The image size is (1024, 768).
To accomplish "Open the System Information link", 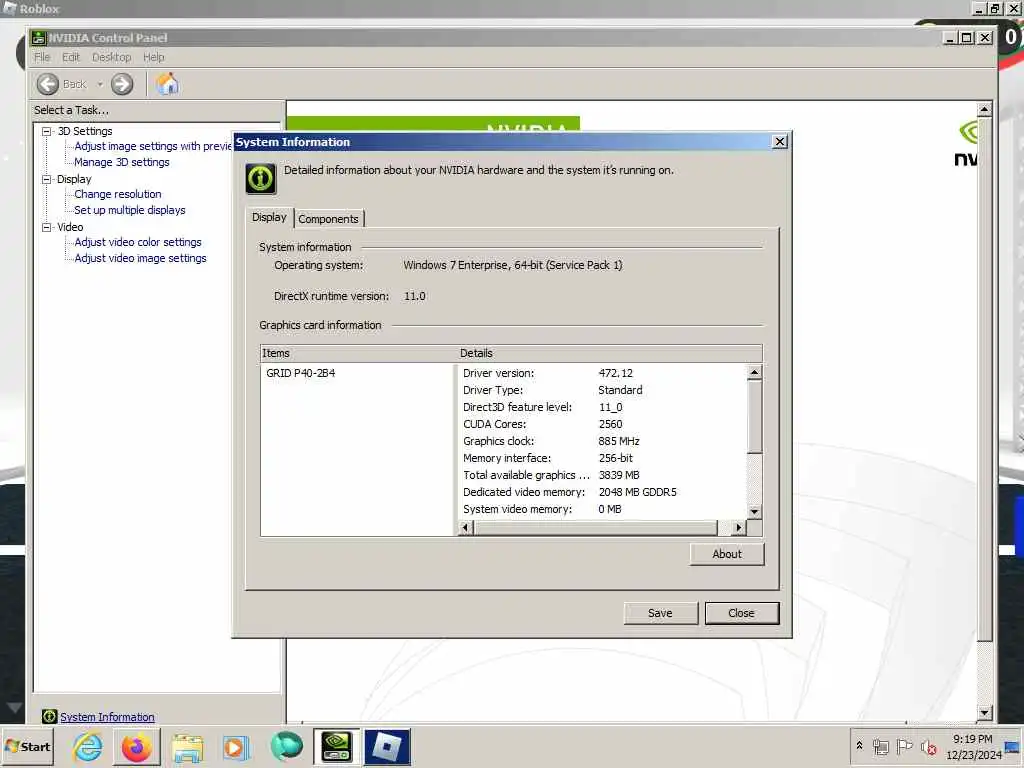I will pos(107,717).
